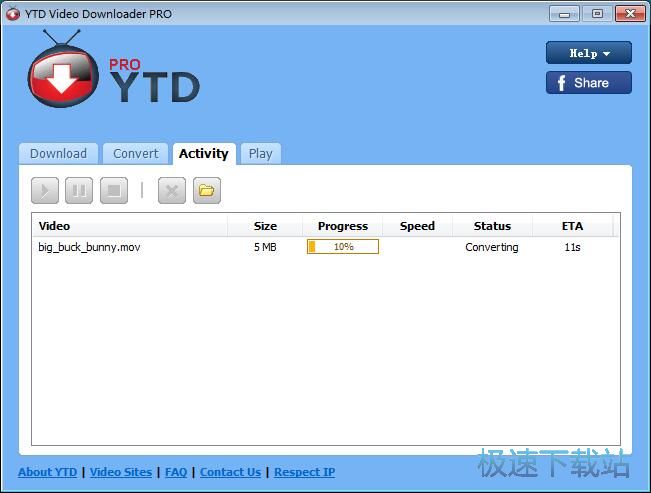Click the YTD PRO logo
651x493 pixels.
pyautogui.click(x=113, y=69)
